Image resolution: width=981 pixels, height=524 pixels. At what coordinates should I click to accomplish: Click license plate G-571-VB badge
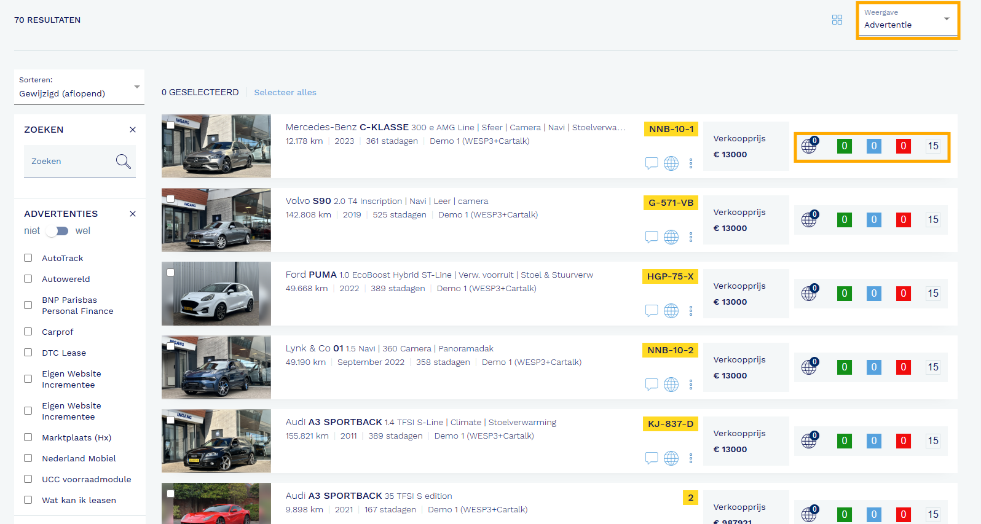671,203
